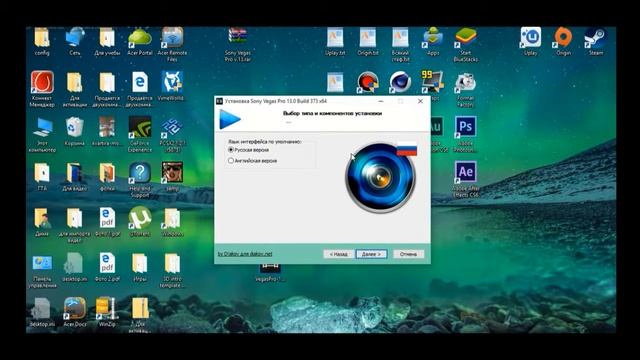Launch GeForce Experience shortcut
Screen dimensions: 640x360
pyautogui.click(x=140, y=134)
